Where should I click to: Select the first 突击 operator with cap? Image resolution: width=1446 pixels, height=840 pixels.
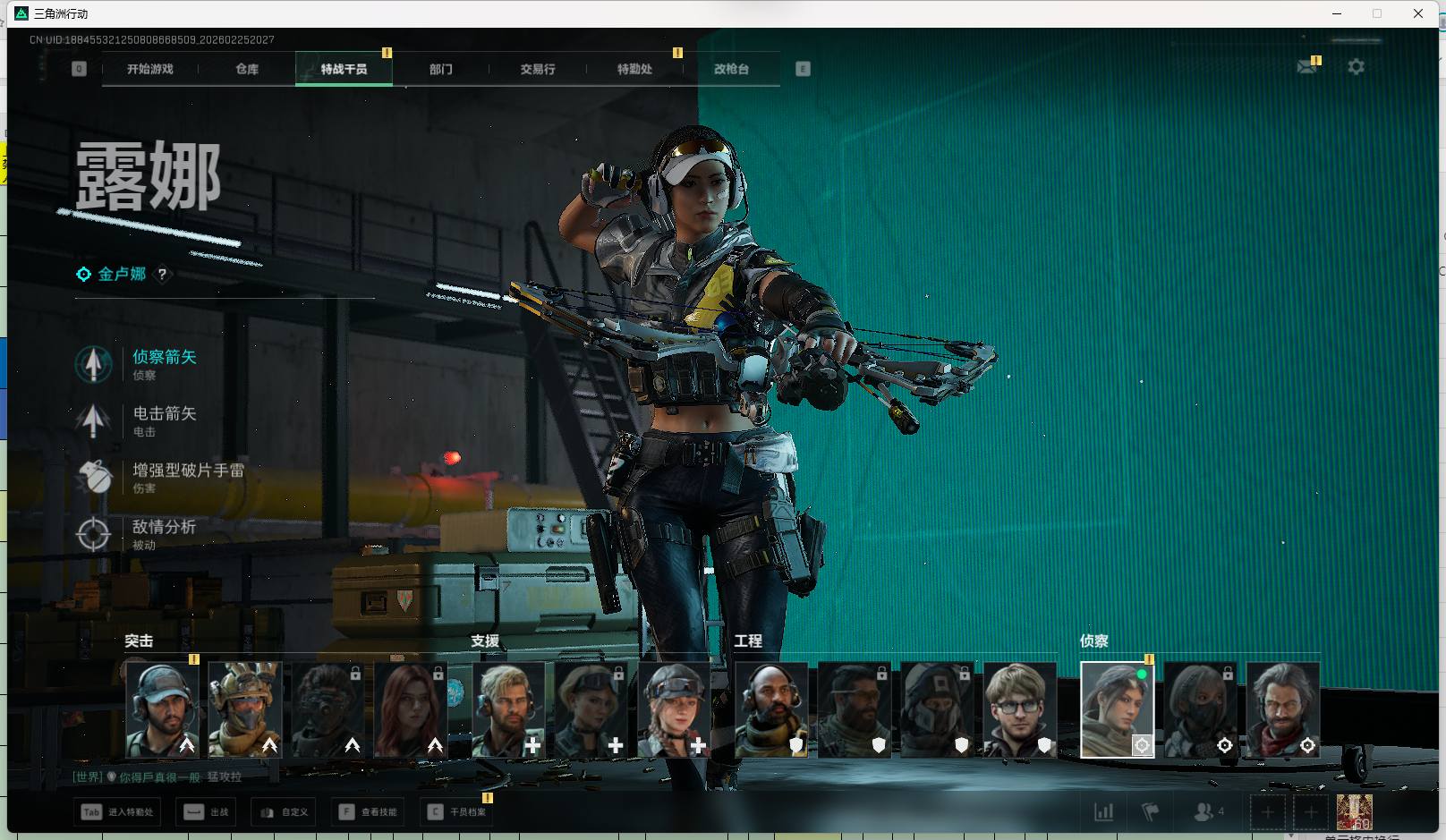162,710
